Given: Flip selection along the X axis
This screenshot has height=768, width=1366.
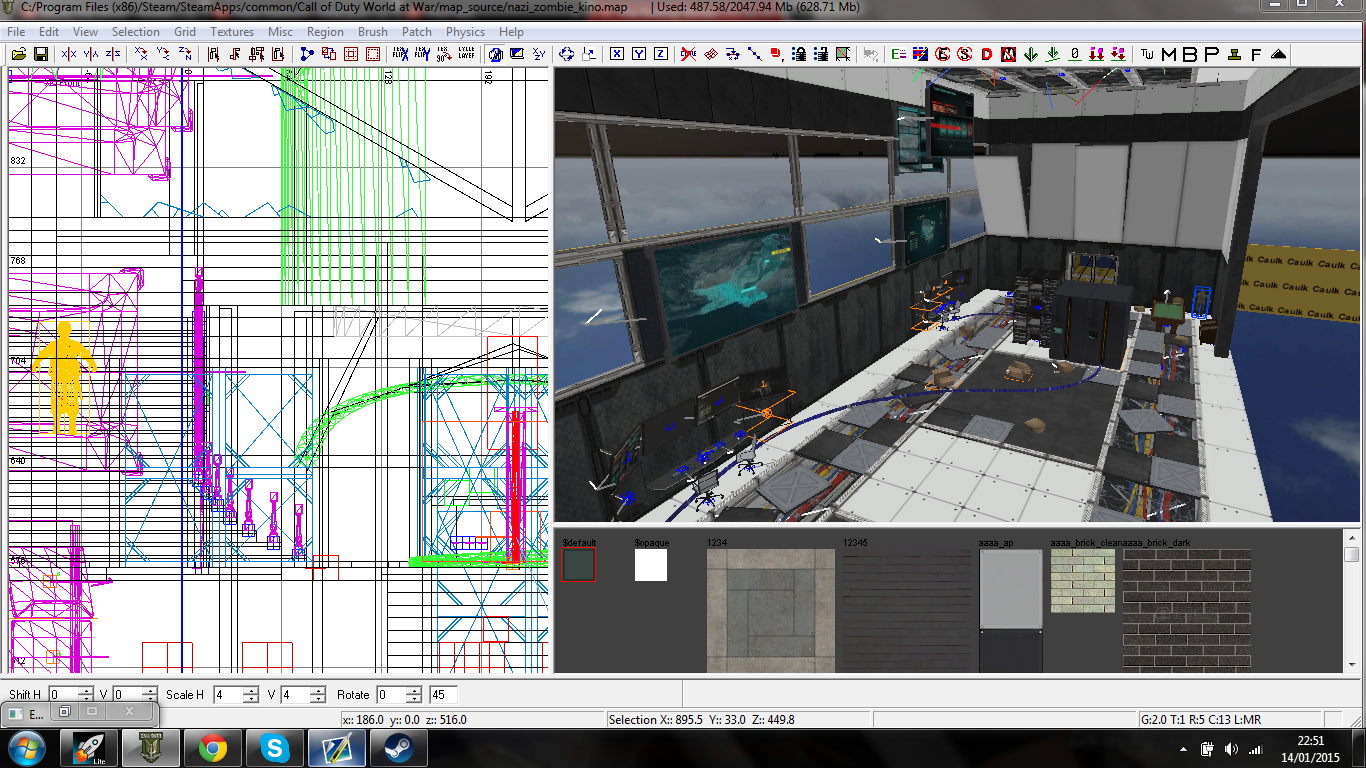Looking at the screenshot, I should 69,54.
